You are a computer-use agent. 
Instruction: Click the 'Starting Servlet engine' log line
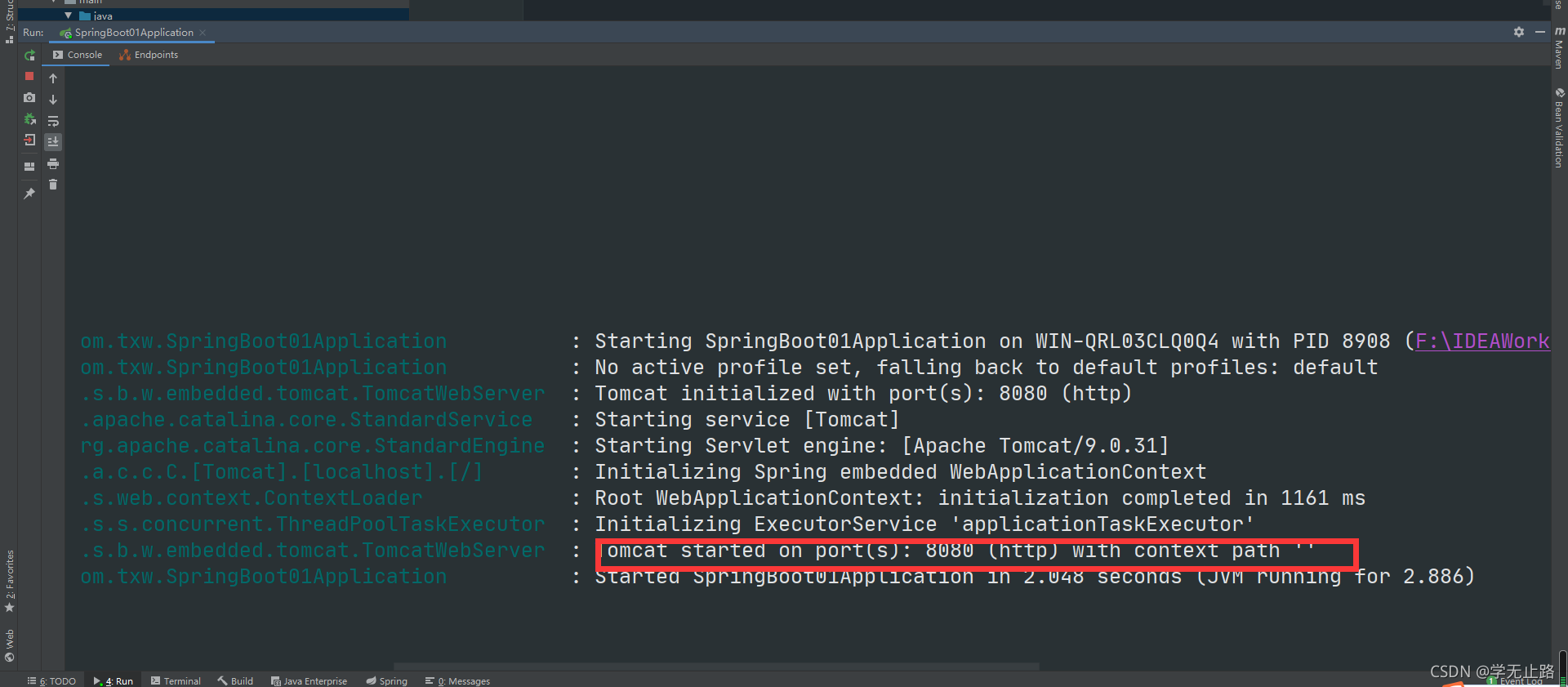point(881,446)
